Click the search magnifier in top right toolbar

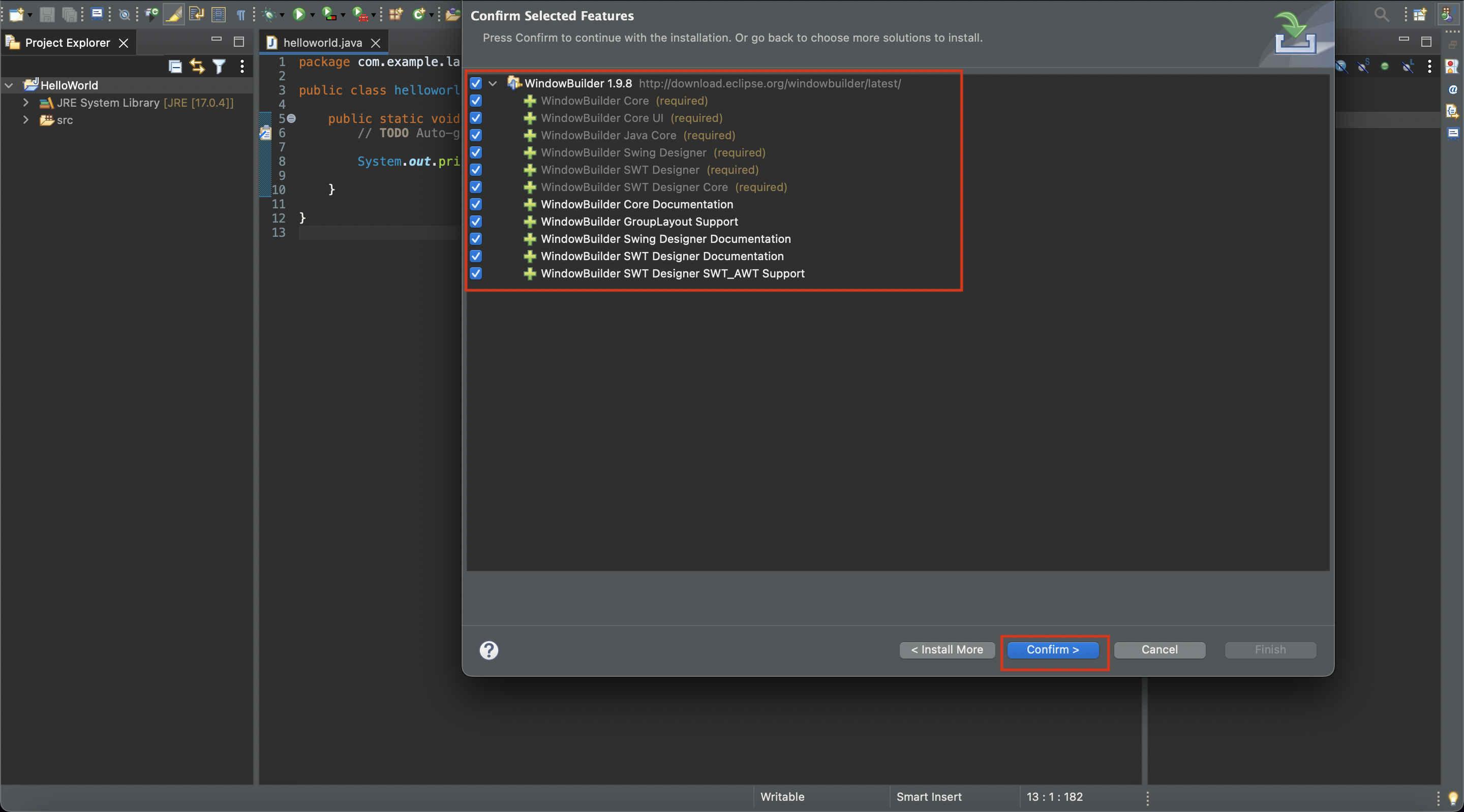pos(1381,14)
